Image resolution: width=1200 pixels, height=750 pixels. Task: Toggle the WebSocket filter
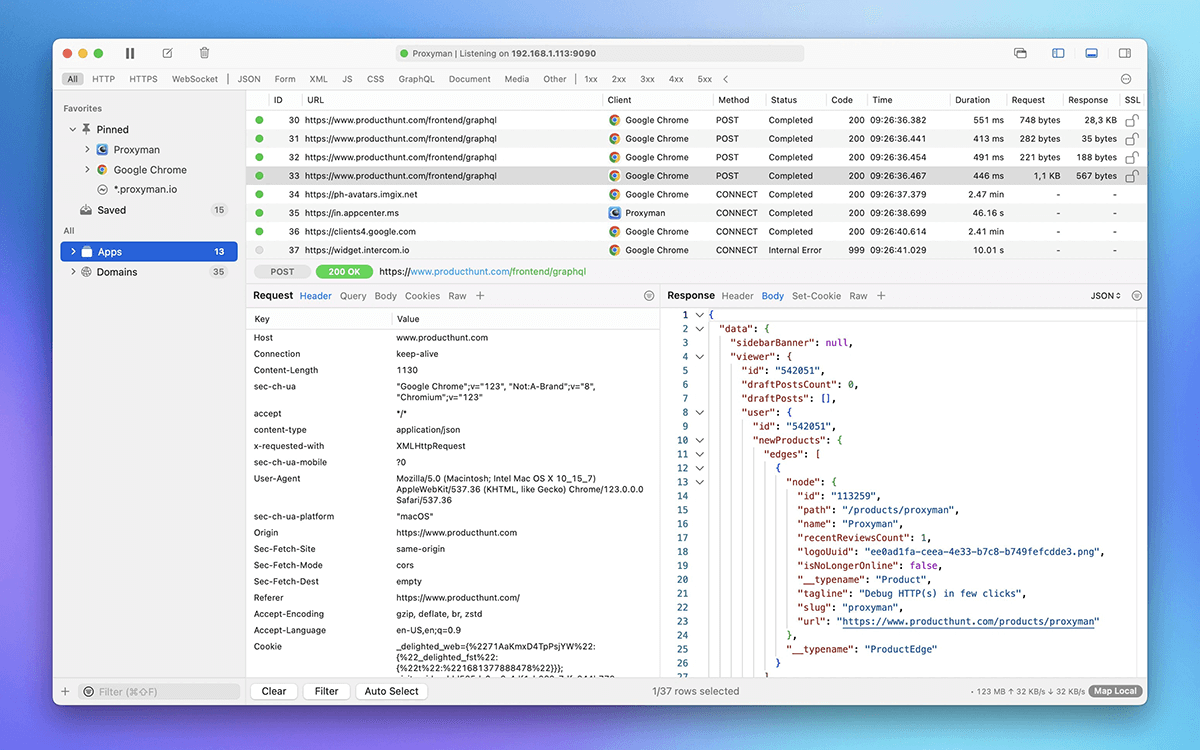pos(195,79)
